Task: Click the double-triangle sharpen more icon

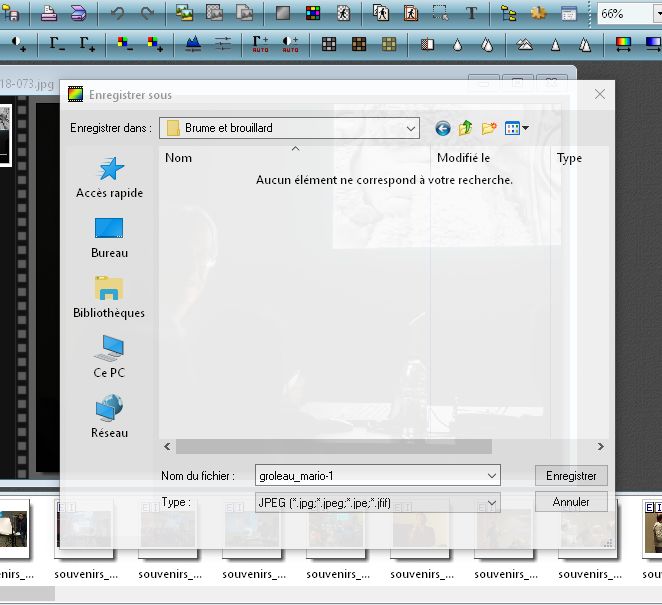Action: click(x=585, y=44)
